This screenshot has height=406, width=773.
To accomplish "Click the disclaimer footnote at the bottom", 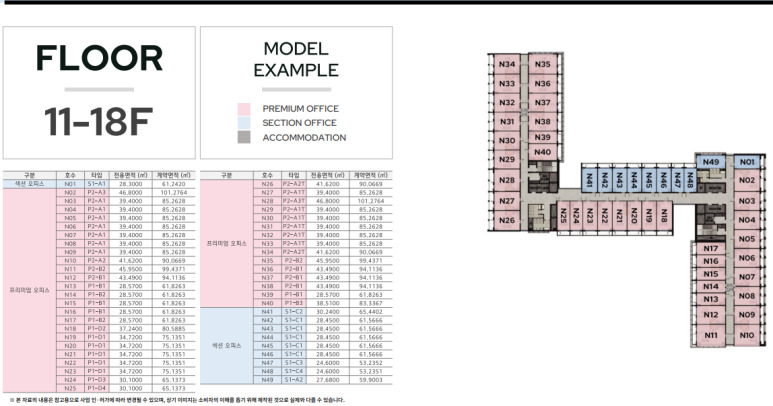I will [x=177, y=400].
